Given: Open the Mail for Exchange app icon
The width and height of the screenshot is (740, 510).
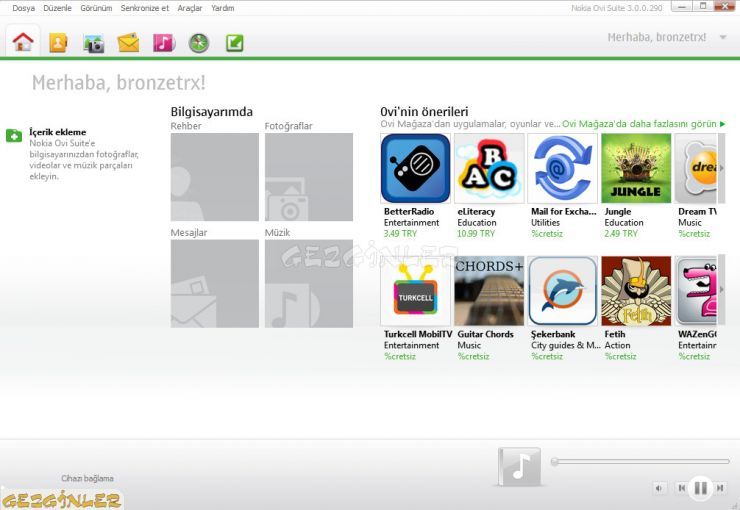Looking at the screenshot, I should [x=563, y=168].
